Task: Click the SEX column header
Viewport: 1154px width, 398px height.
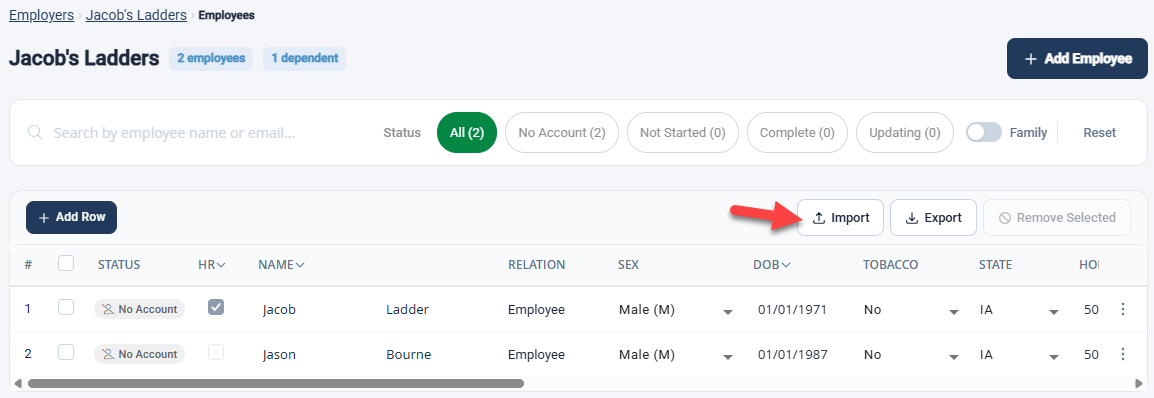Action: [629, 265]
